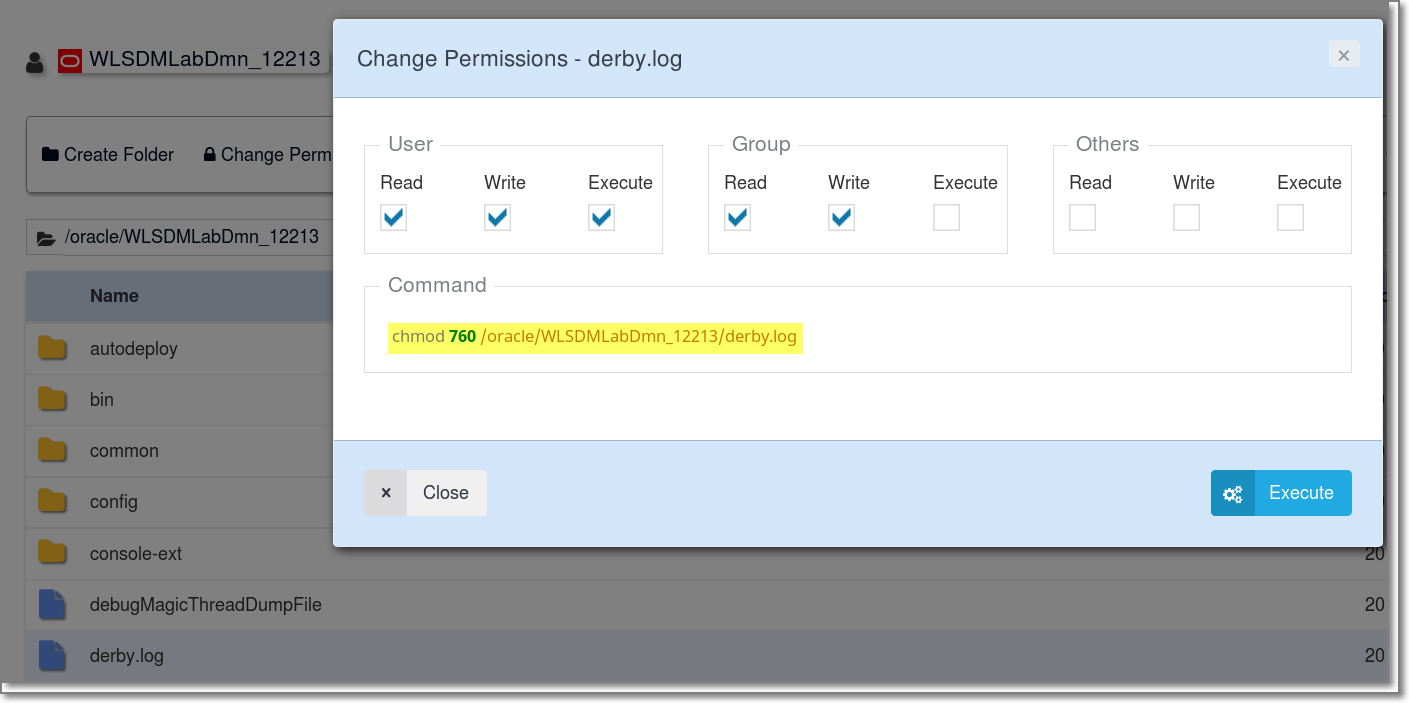This screenshot has height=703, width=1409.
Task: Open the config folder
Action: click(114, 502)
